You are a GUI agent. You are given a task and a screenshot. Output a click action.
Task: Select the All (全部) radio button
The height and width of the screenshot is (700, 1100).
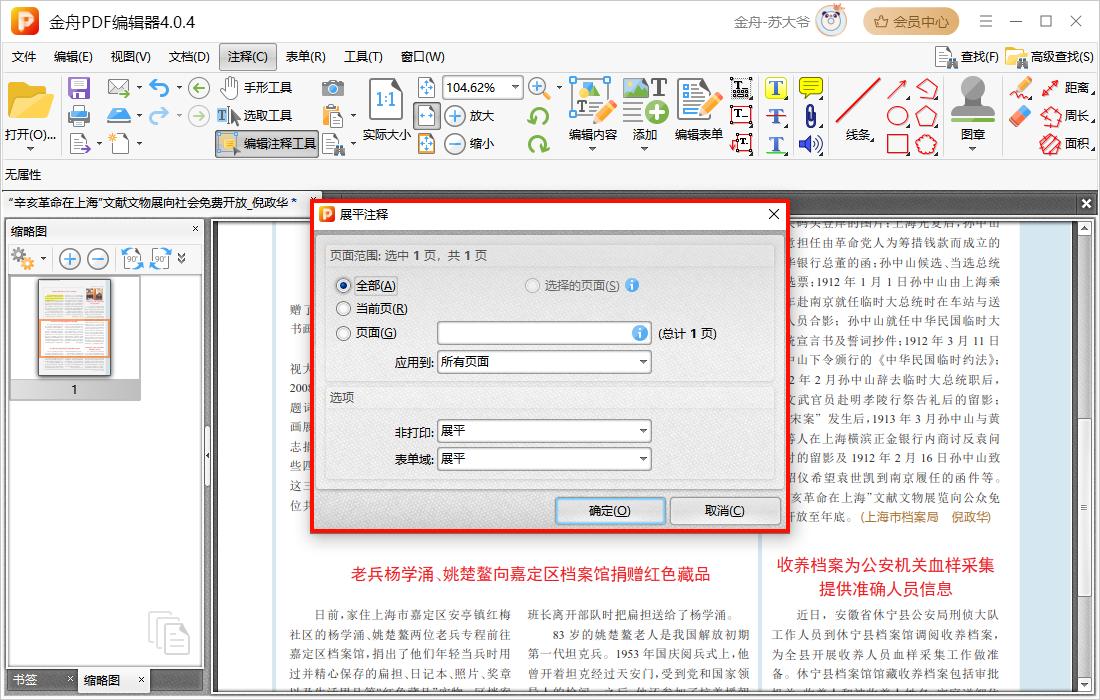(x=344, y=286)
